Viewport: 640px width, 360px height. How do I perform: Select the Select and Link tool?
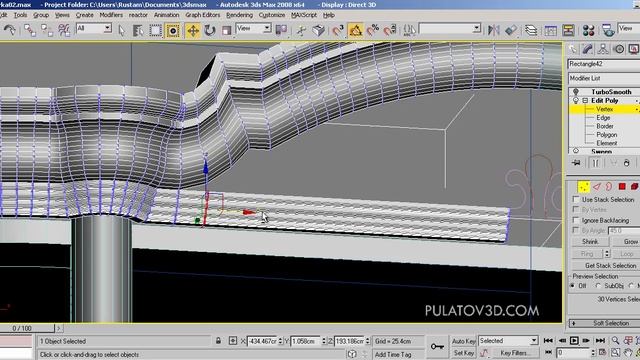tap(29, 30)
